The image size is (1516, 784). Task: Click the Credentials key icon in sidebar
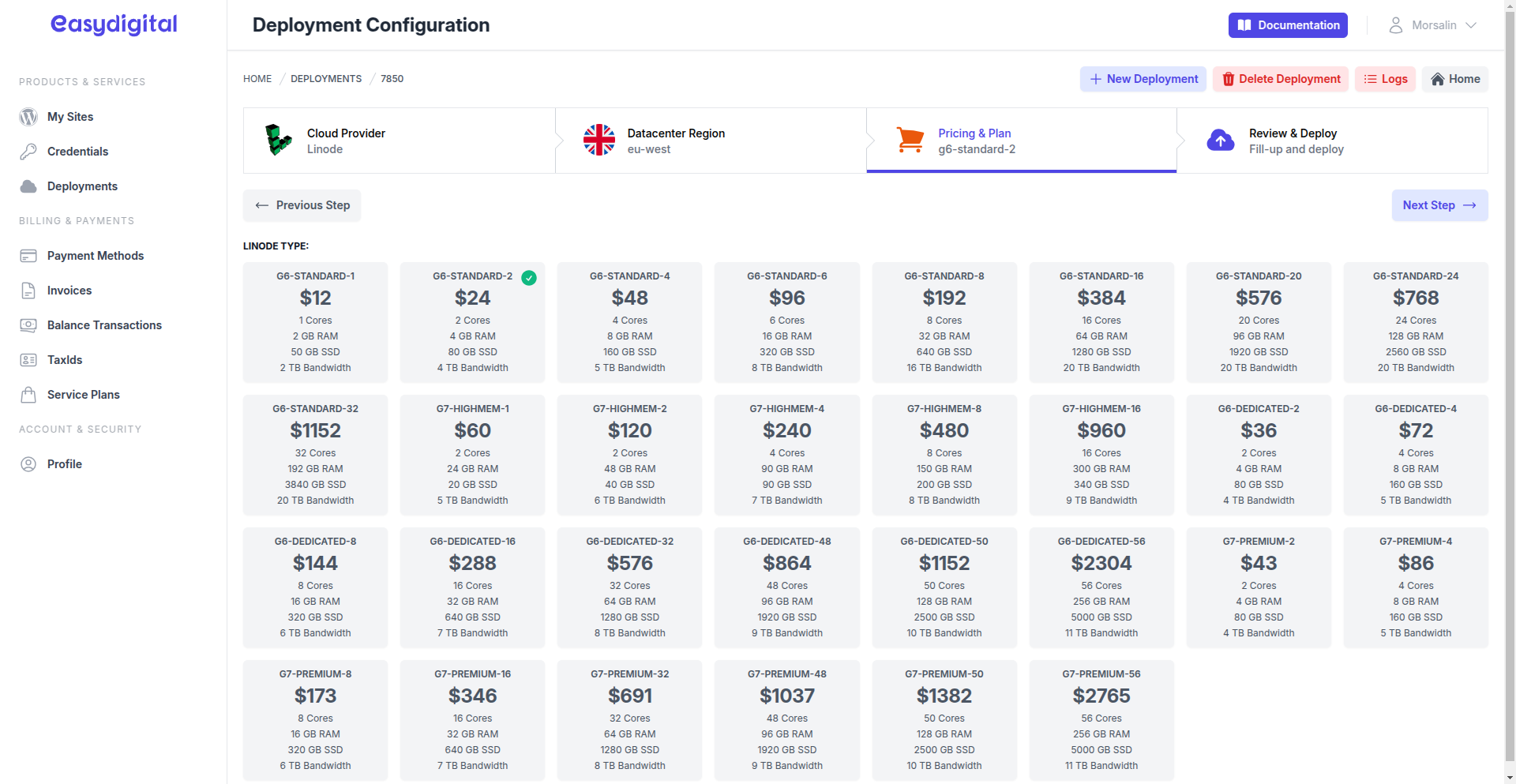pyautogui.click(x=28, y=151)
